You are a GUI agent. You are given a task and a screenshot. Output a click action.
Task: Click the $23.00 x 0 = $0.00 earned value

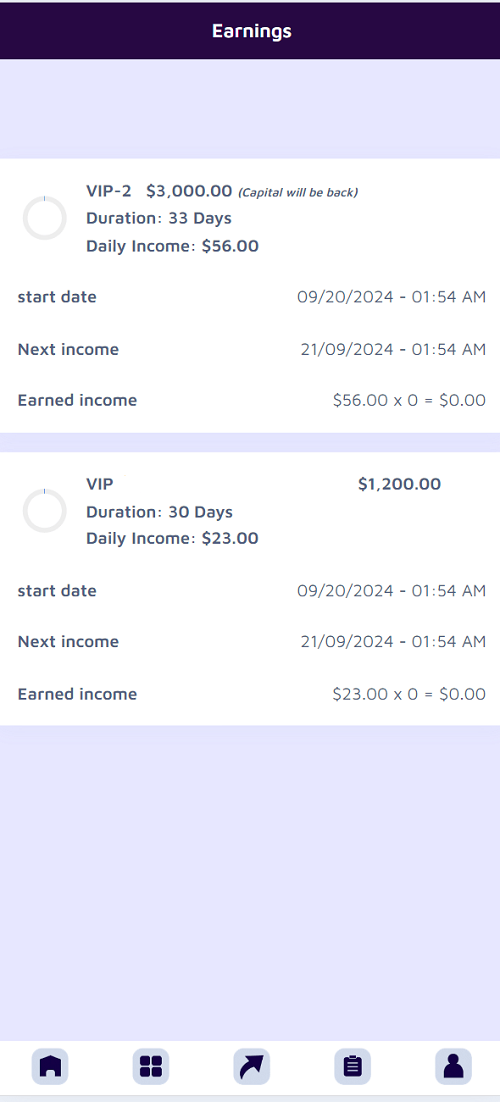(409, 694)
